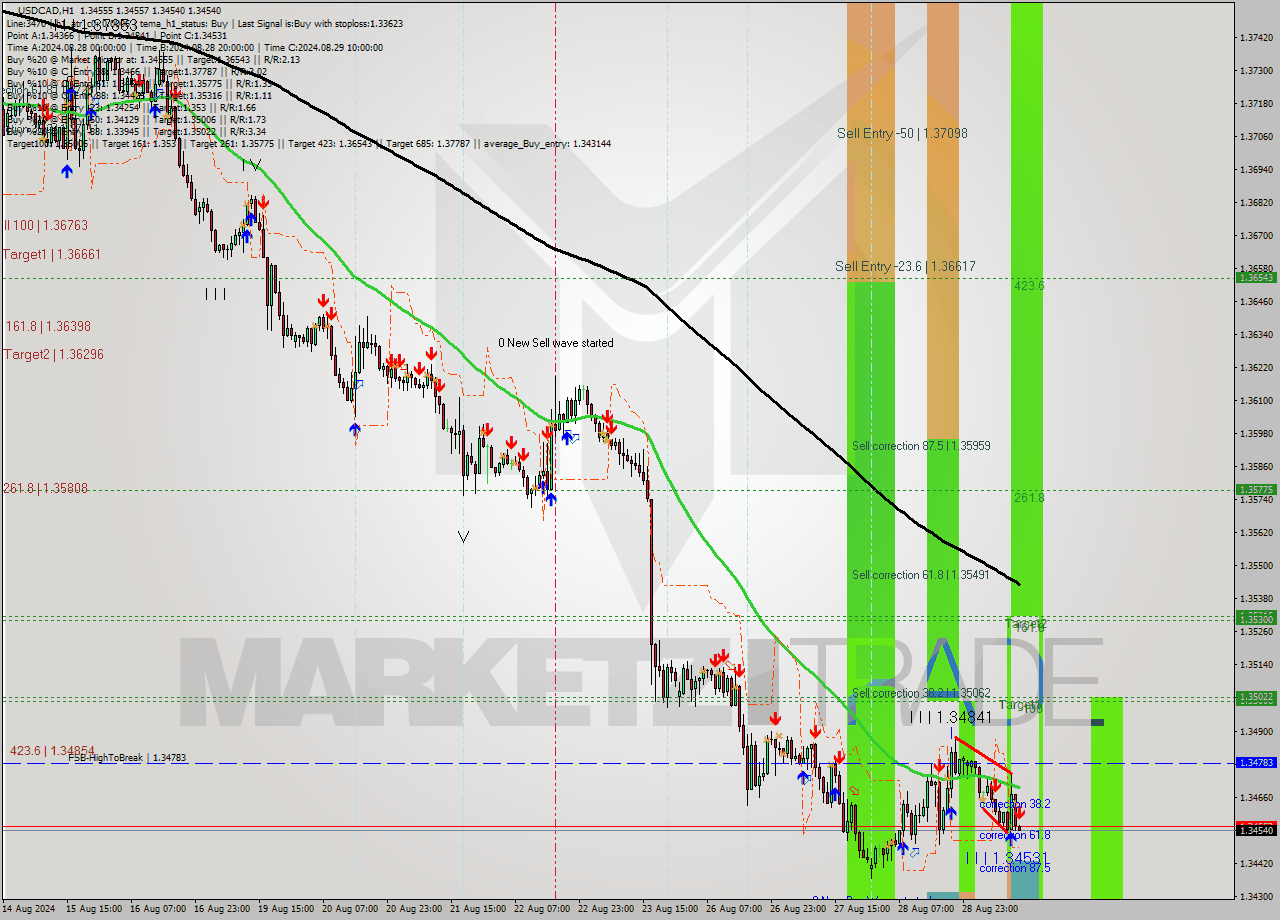Click '16 Aug 23:00' on the time axis
The height and width of the screenshot is (920, 1280).
(221, 909)
